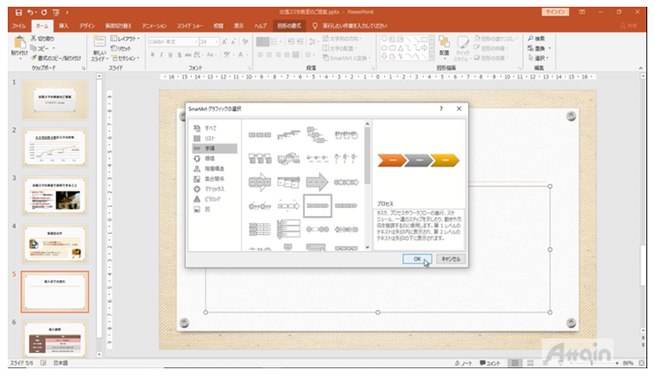Open the font size dropdown
Screen dimensions: 655x376
tap(216, 42)
